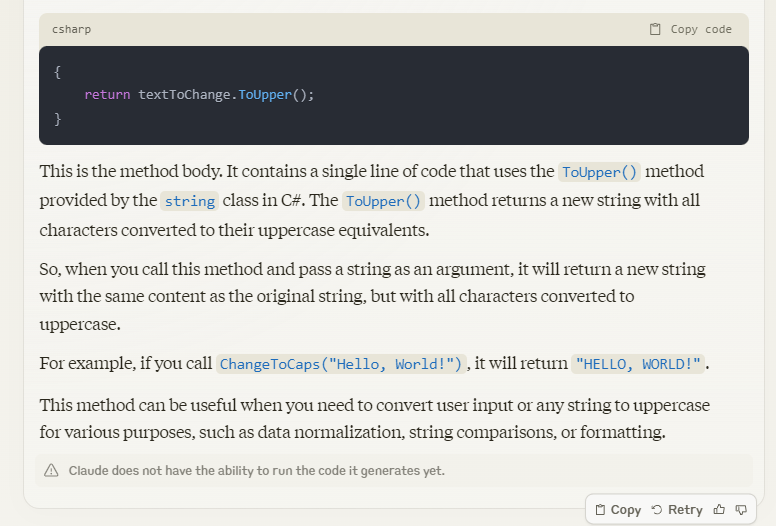Retry generating the response
The width and height of the screenshot is (776, 526).
tap(677, 510)
